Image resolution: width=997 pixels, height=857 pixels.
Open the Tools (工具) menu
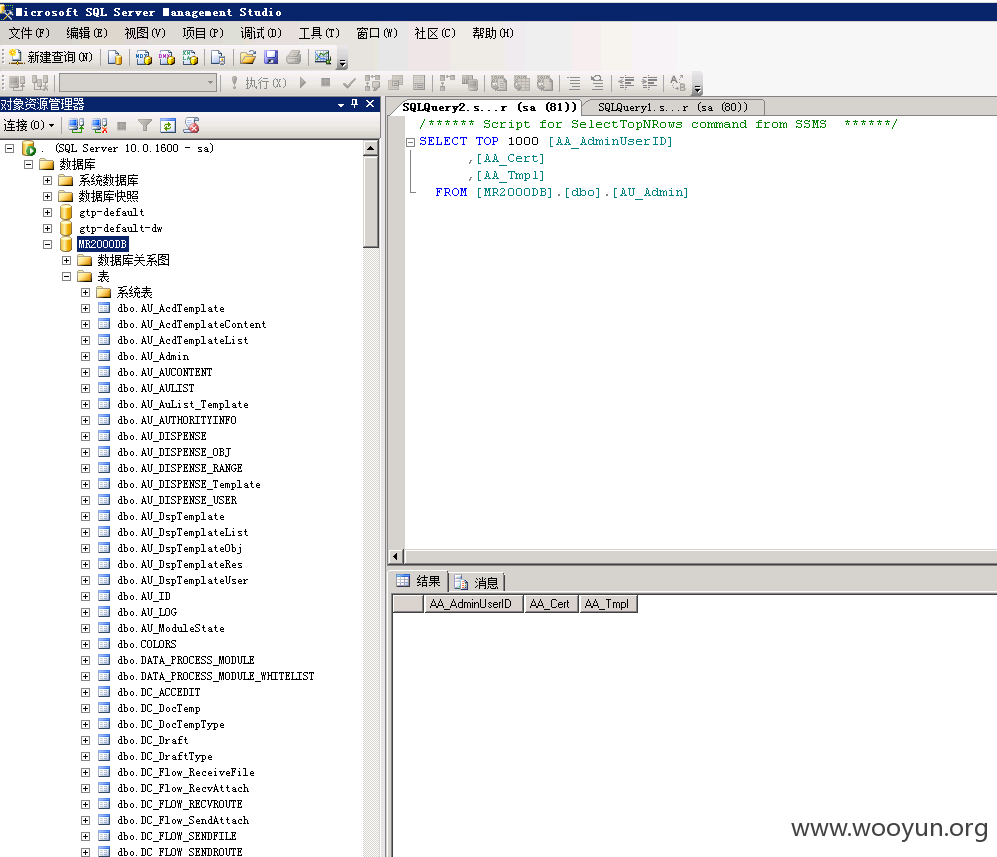click(319, 33)
